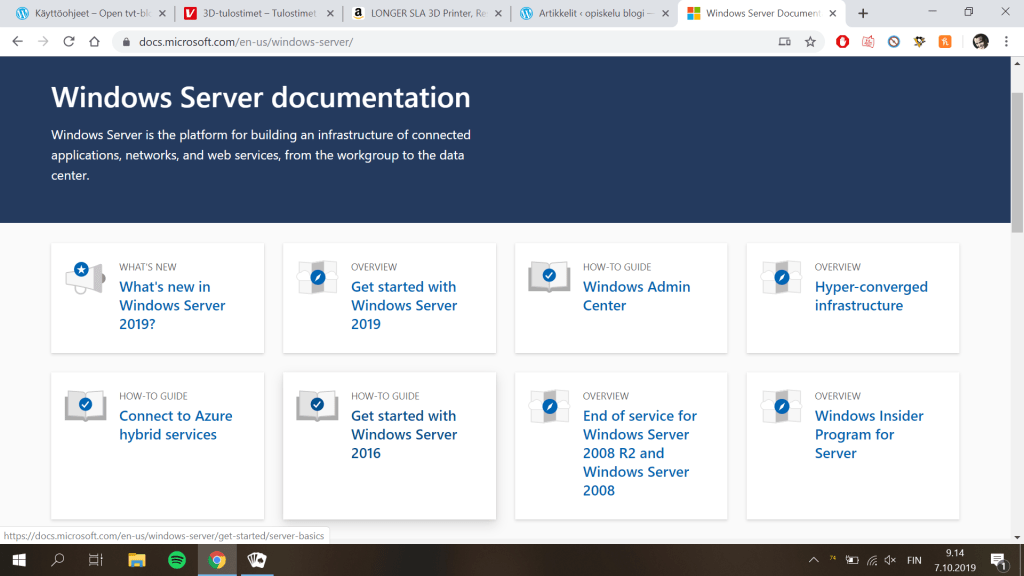This screenshot has height=576, width=1024.
Task: Click the red AdBlock extension icon
Action: point(842,42)
